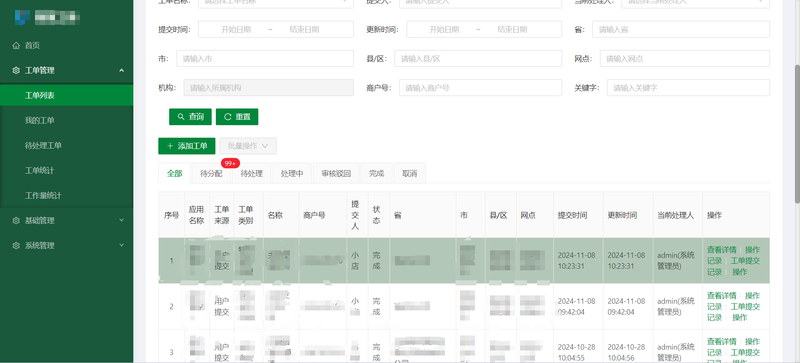This screenshot has width=800, height=363.
Task: Open 工单列表 in the sidebar
Action: pyautogui.click(x=66, y=95)
